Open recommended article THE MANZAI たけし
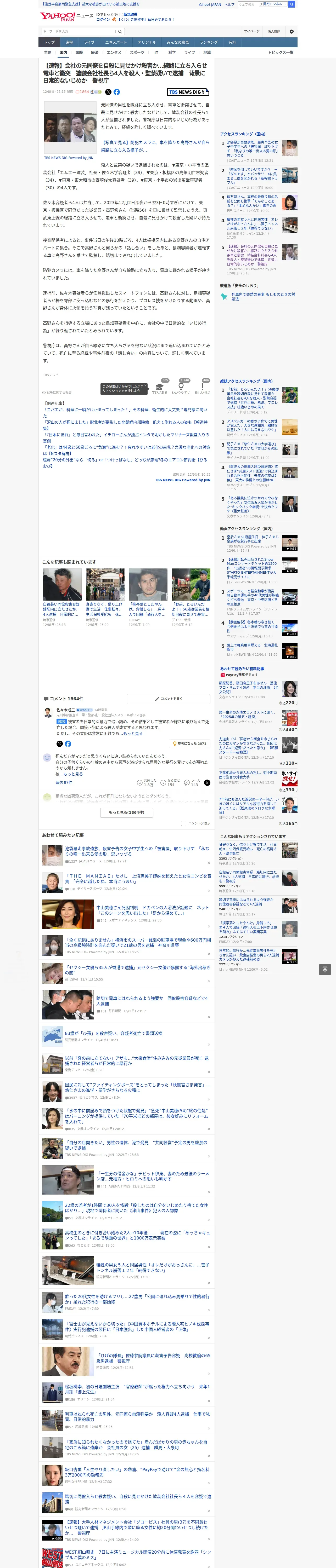Image resolution: width=336 pixels, height=1568 pixels. [x=138, y=878]
